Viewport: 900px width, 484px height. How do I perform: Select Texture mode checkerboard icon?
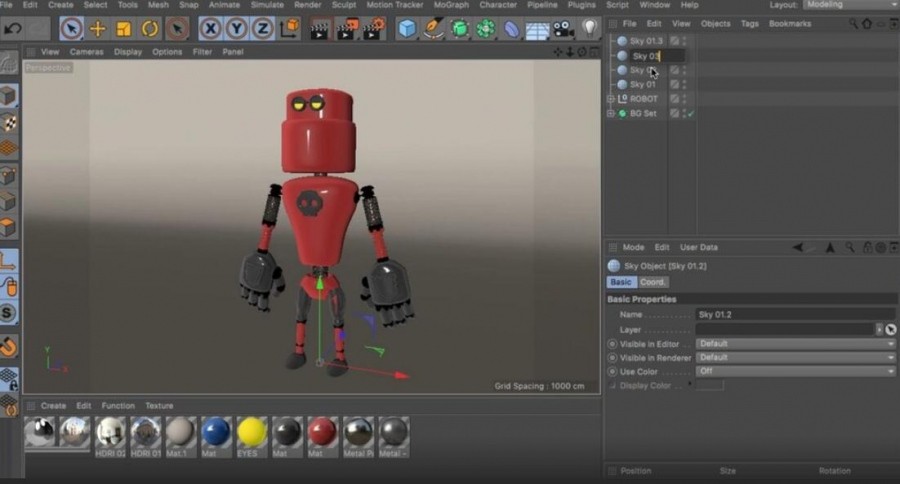pos(9,122)
